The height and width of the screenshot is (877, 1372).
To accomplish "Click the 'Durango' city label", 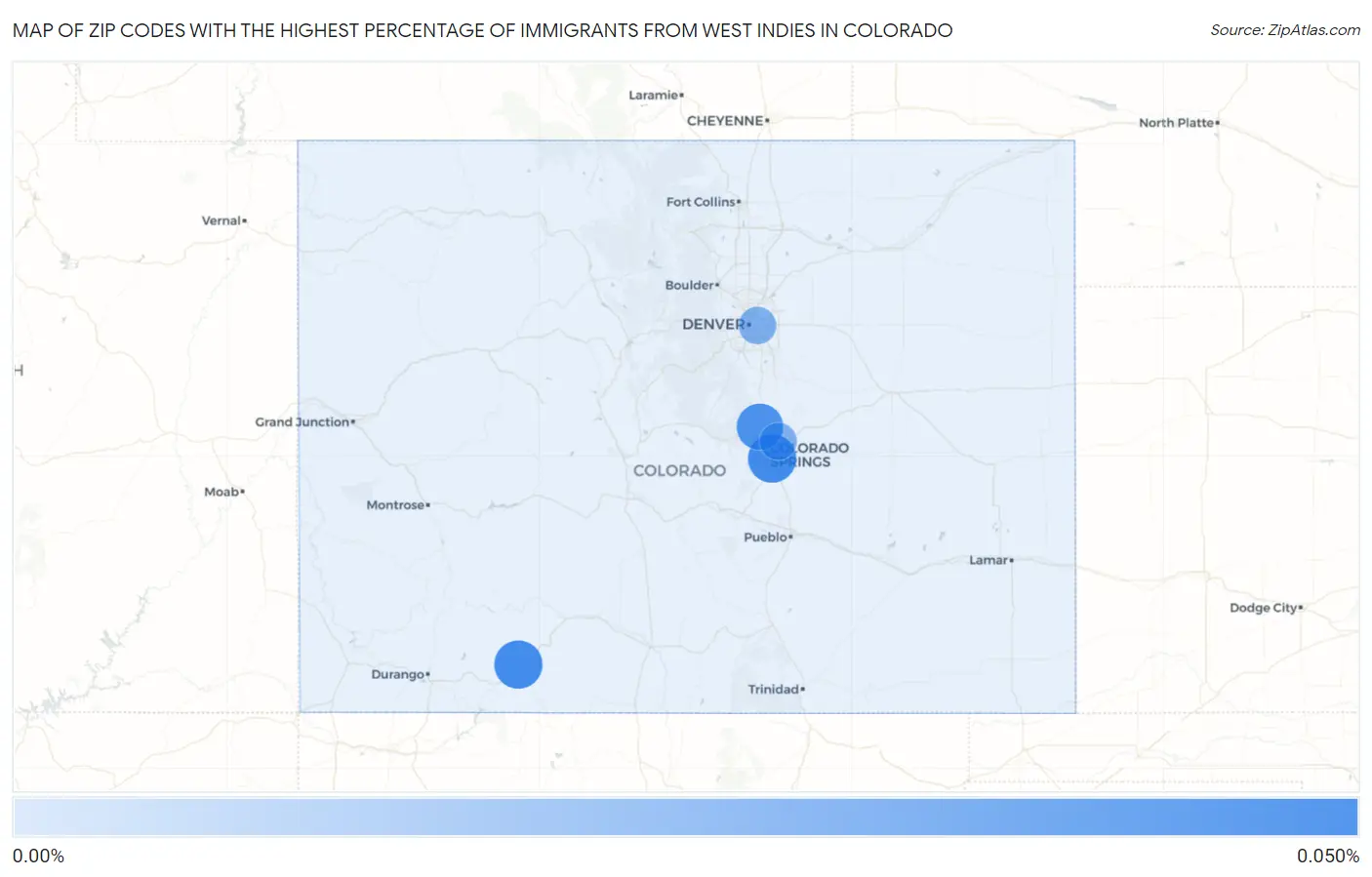I will click(398, 674).
